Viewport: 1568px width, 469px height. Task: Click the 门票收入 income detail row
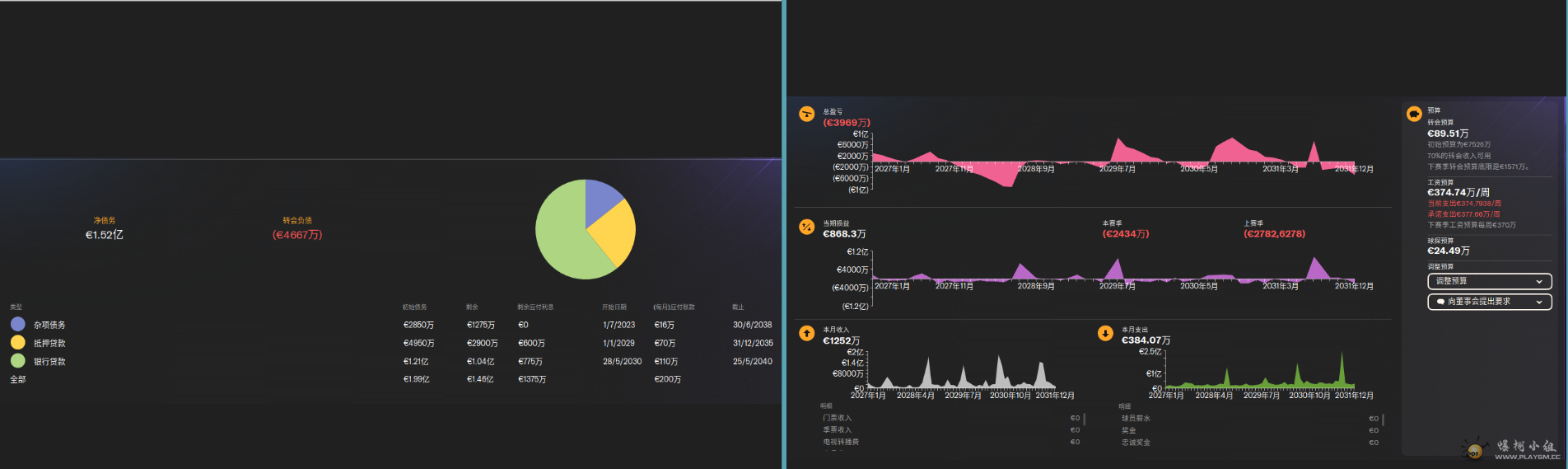pyautogui.click(x=950, y=418)
